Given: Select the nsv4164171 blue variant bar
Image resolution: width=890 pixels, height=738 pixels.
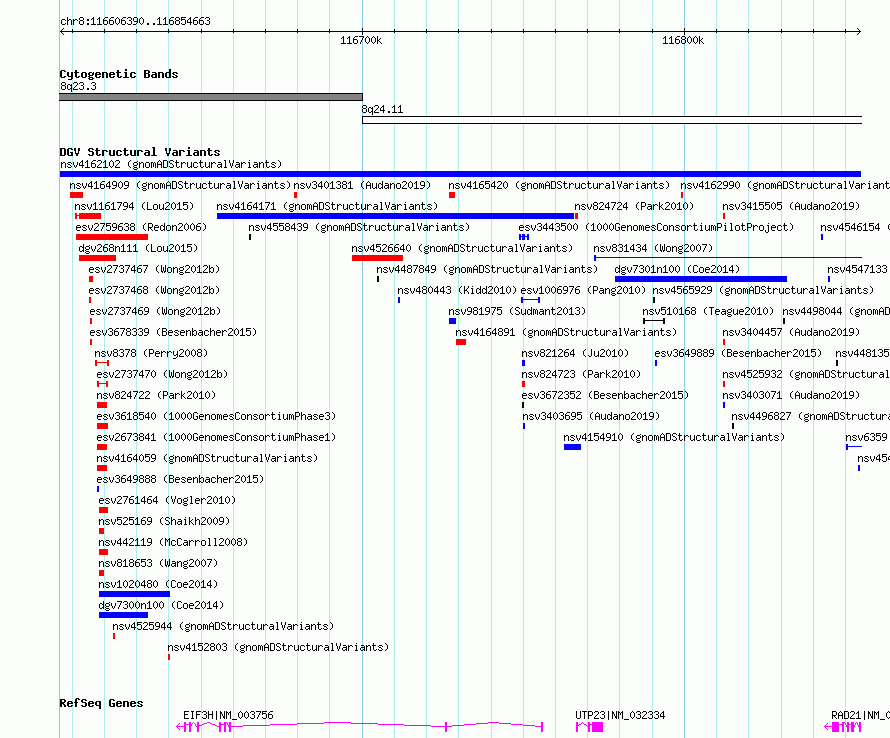Looking at the screenshot, I should click(395, 216).
